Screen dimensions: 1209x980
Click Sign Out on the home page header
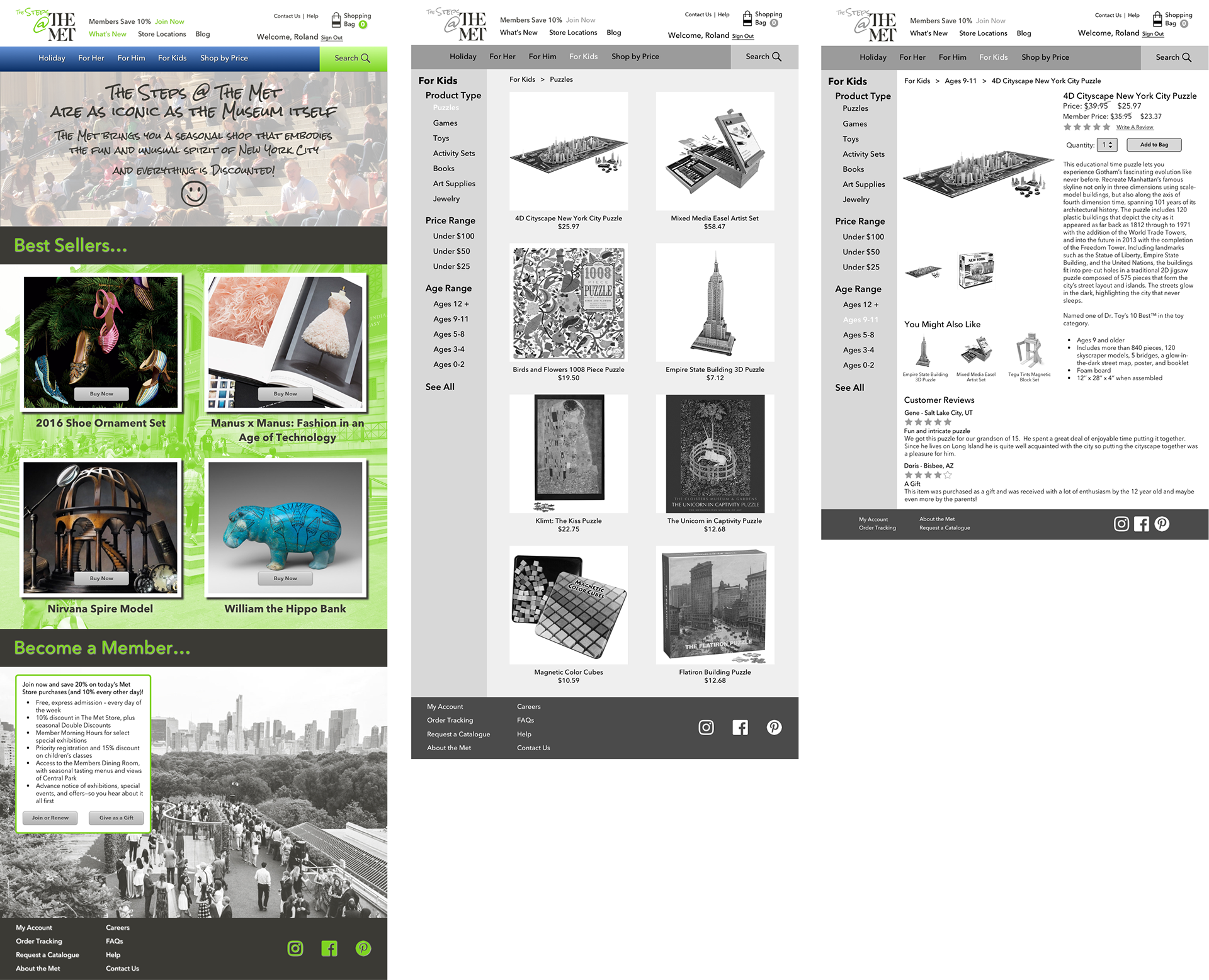coord(332,38)
